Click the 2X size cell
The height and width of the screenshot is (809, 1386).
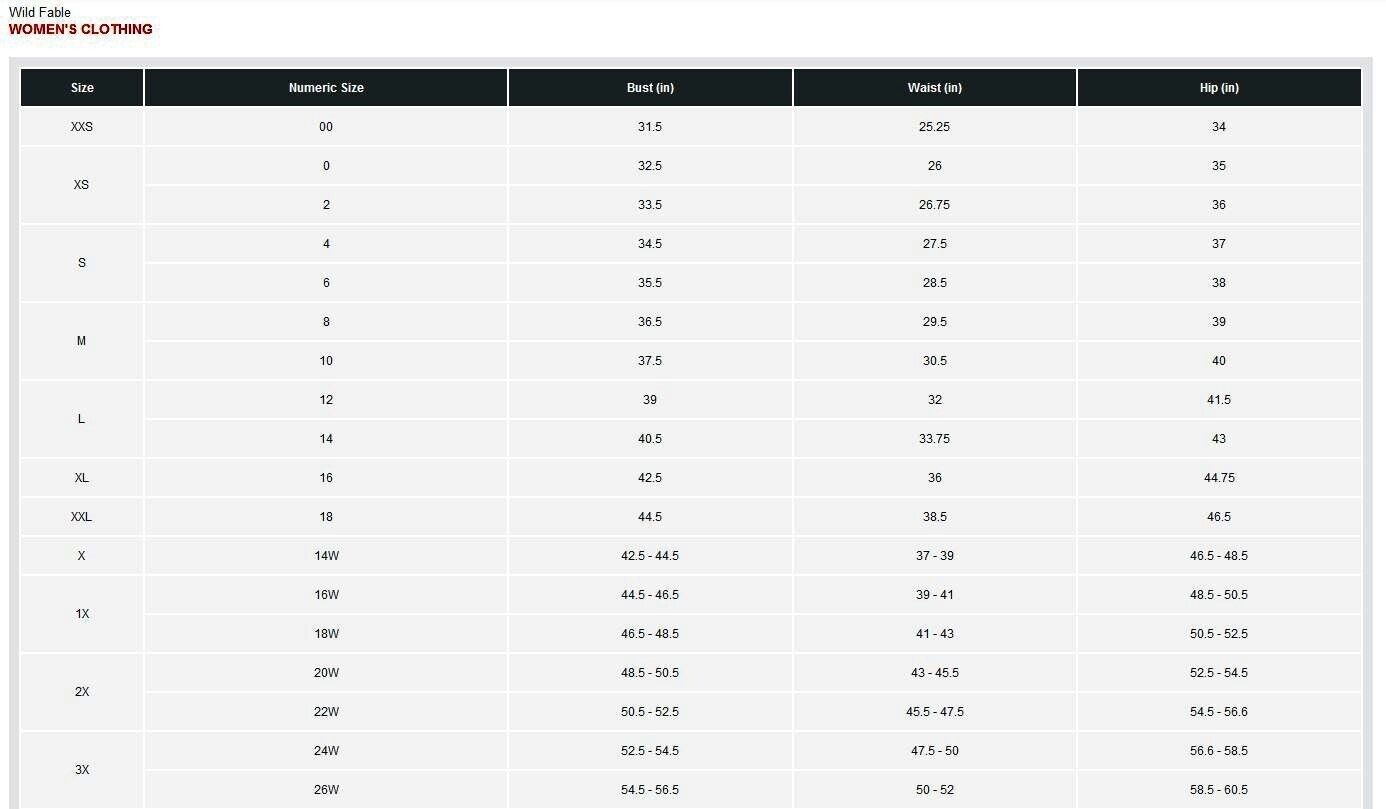82,692
